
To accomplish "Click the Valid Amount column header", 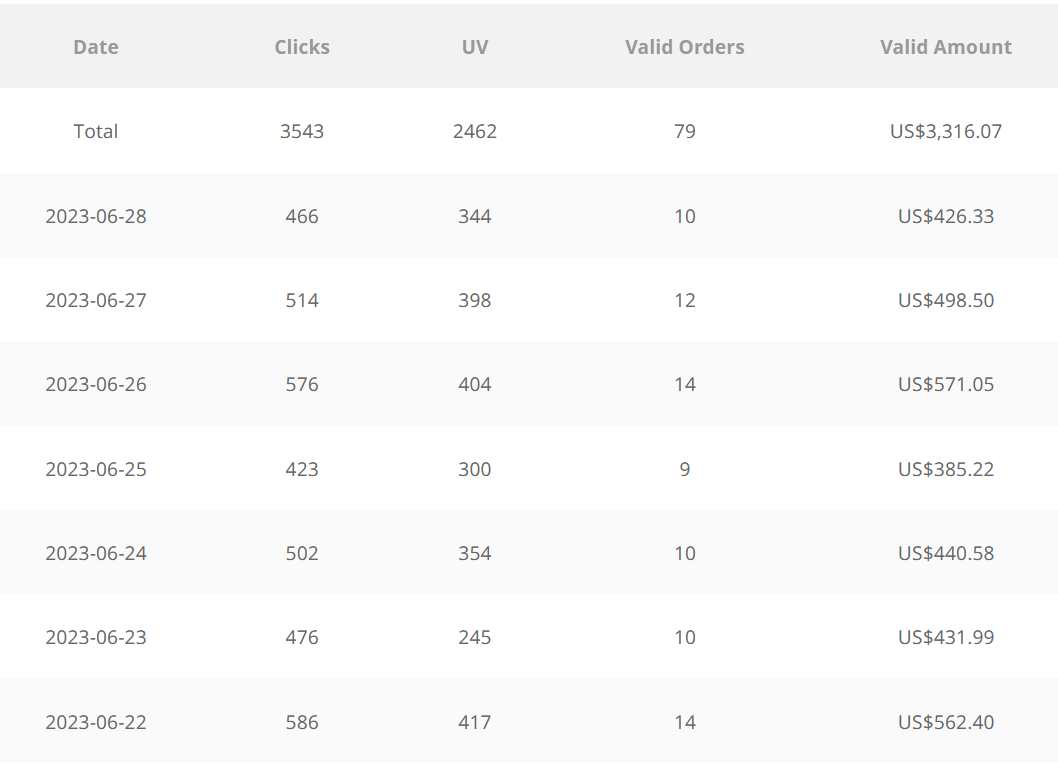I will click(945, 47).
